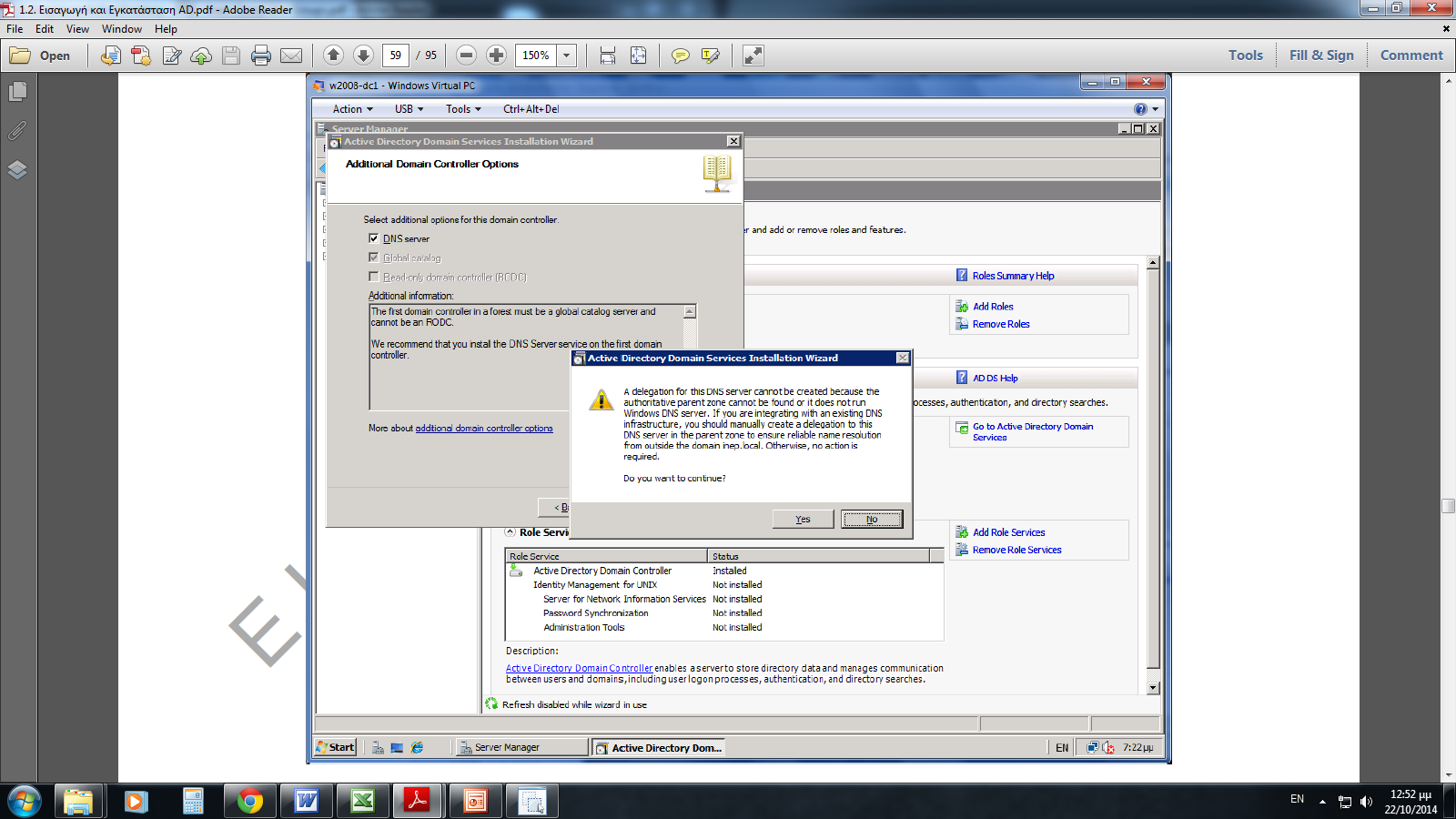The width and height of the screenshot is (1456, 819).
Task: Click the Send email envelope icon
Action: coord(291,56)
